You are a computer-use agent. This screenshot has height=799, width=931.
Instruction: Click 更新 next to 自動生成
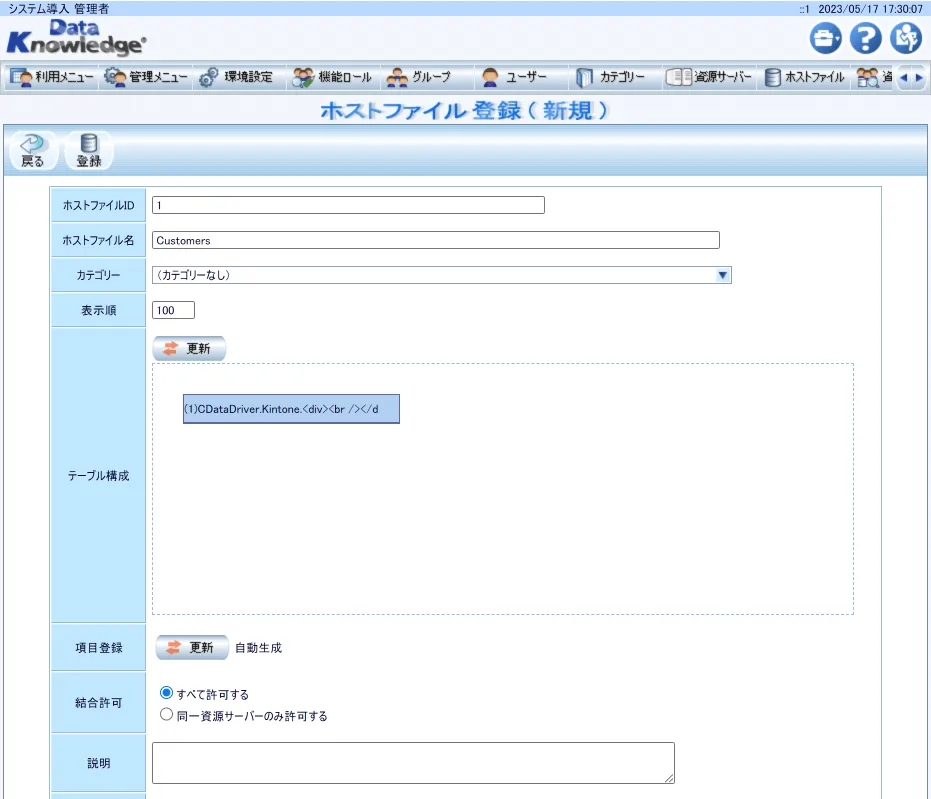(x=190, y=647)
